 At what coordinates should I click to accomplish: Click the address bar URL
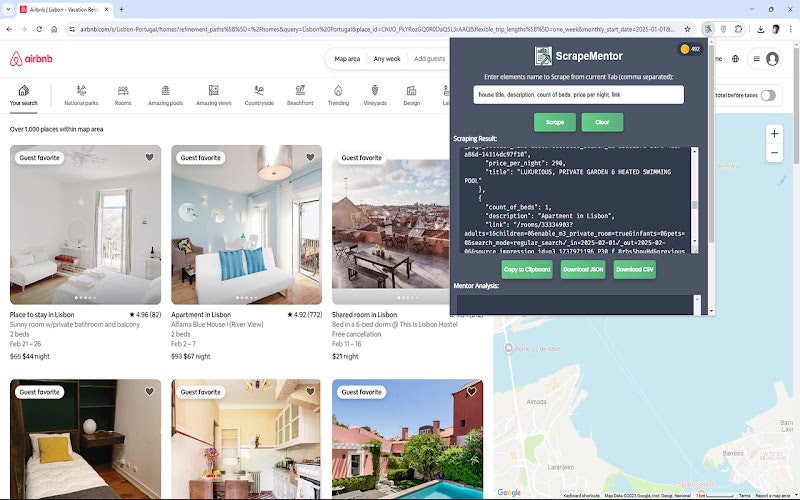coord(378,29)
